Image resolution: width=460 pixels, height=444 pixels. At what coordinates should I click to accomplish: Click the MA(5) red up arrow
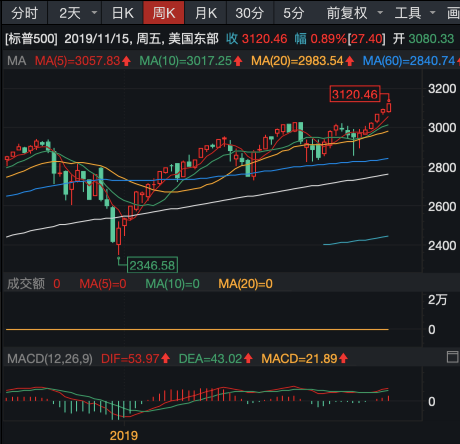[126, 61]
